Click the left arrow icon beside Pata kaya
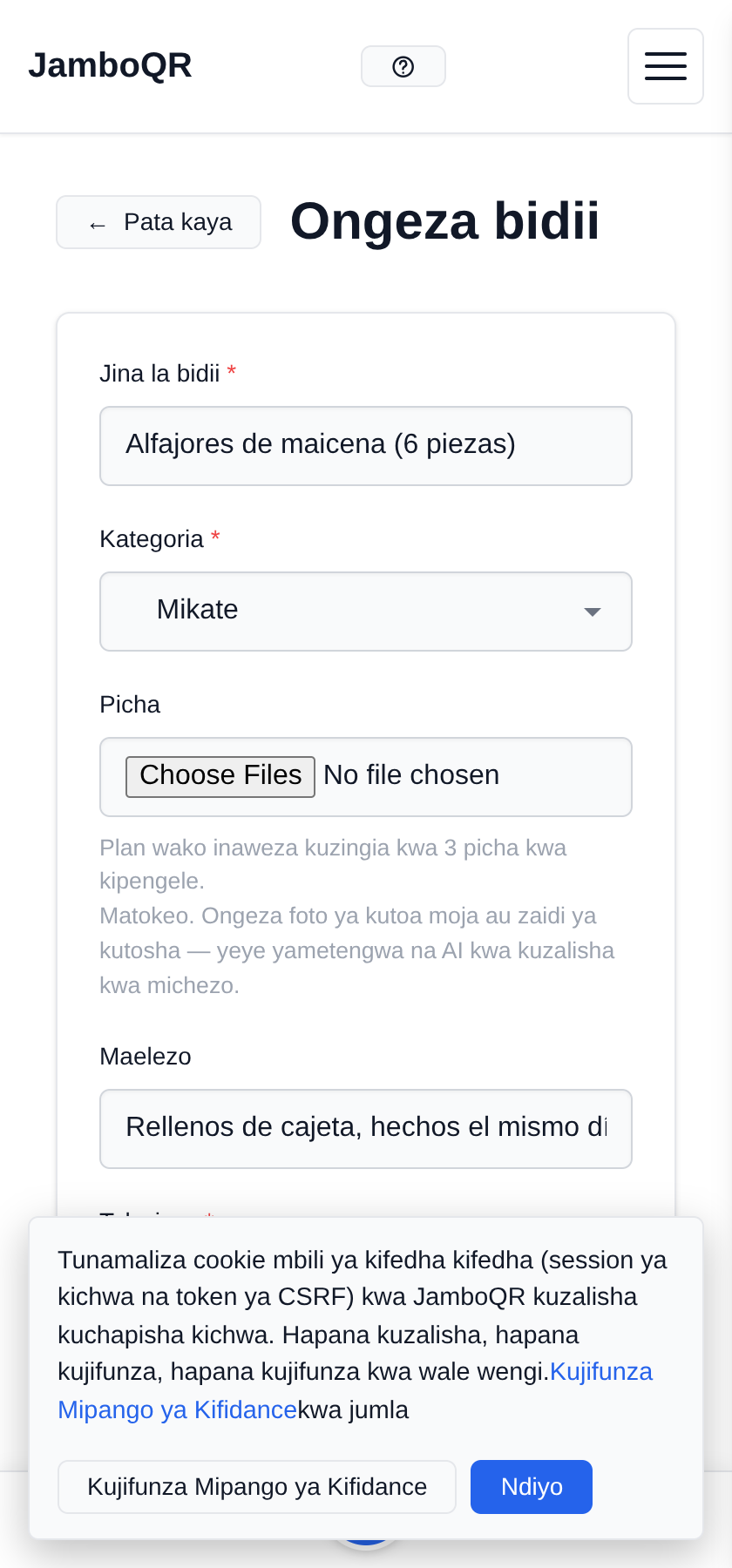This screenshot has height=1568, width=732. pyautogui.click(x=98, y=224)
